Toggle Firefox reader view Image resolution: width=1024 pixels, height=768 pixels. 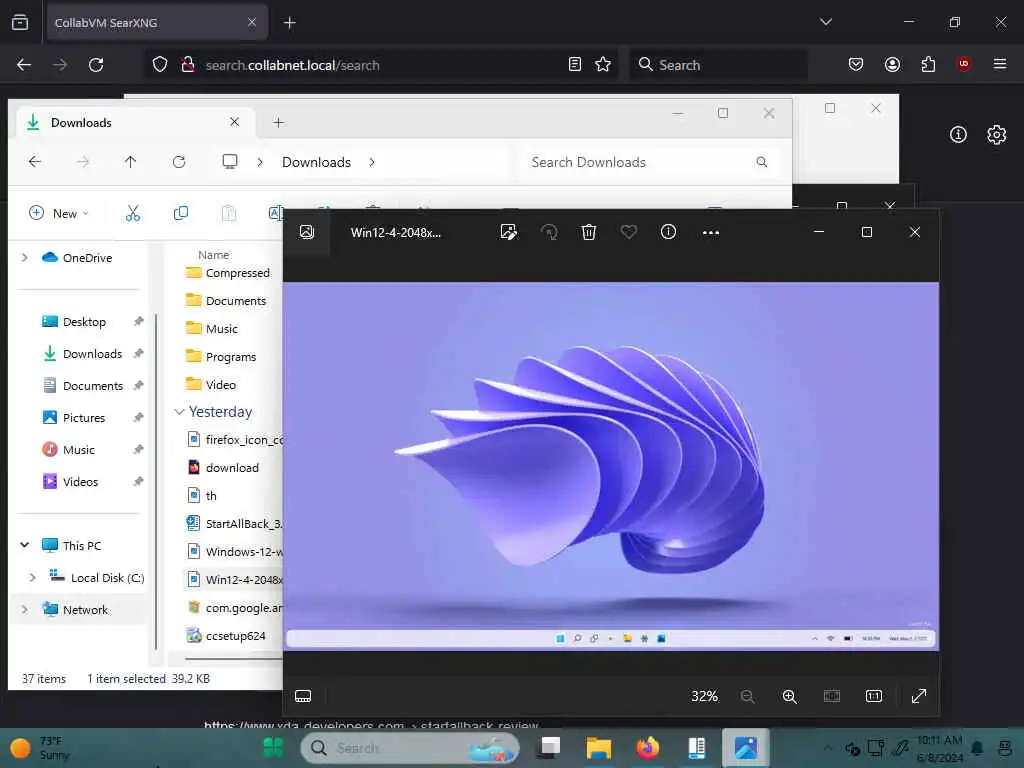point(575,64)
